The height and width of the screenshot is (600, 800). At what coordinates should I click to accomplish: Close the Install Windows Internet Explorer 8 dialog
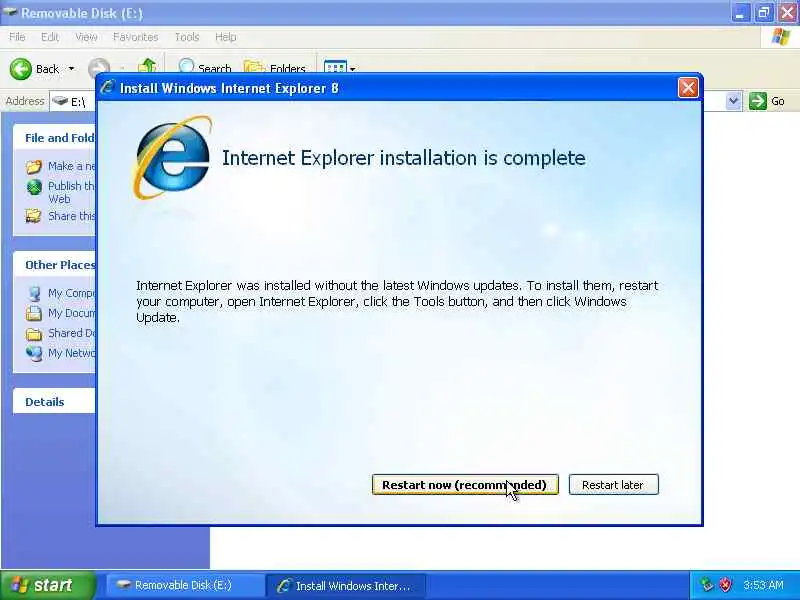pos(688,88)
